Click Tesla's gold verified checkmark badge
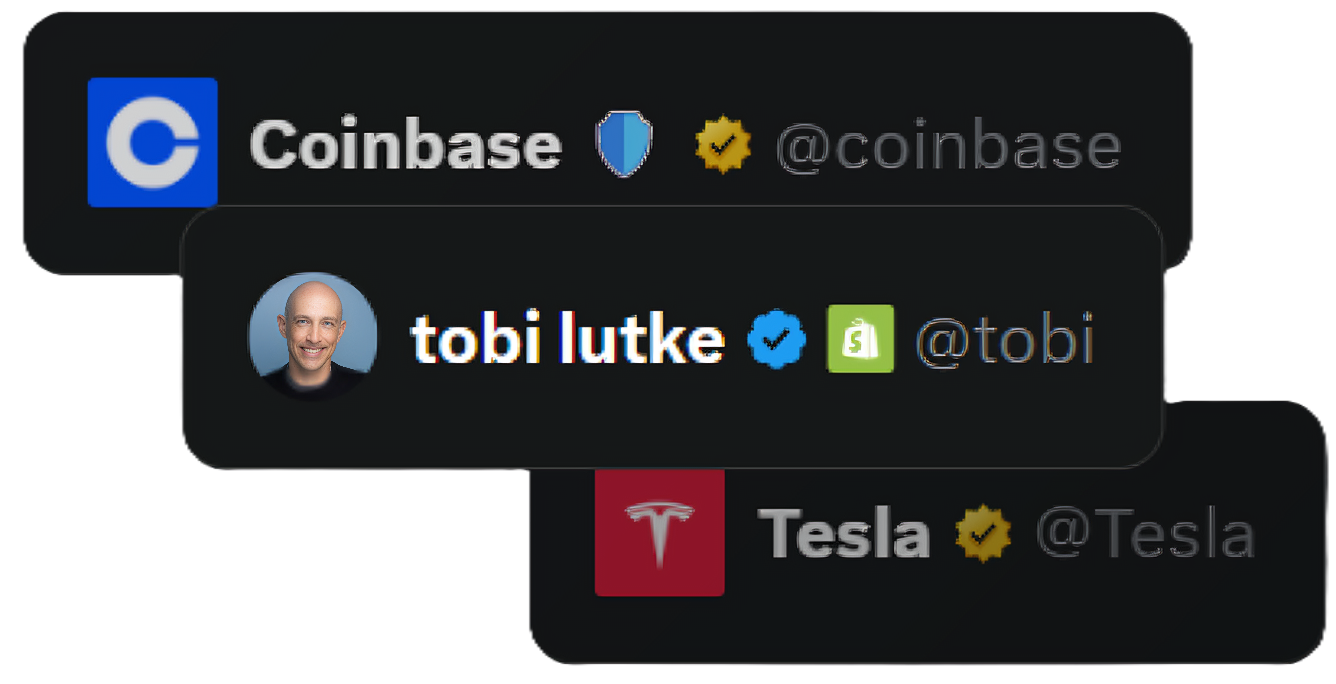 coord(983,533)
